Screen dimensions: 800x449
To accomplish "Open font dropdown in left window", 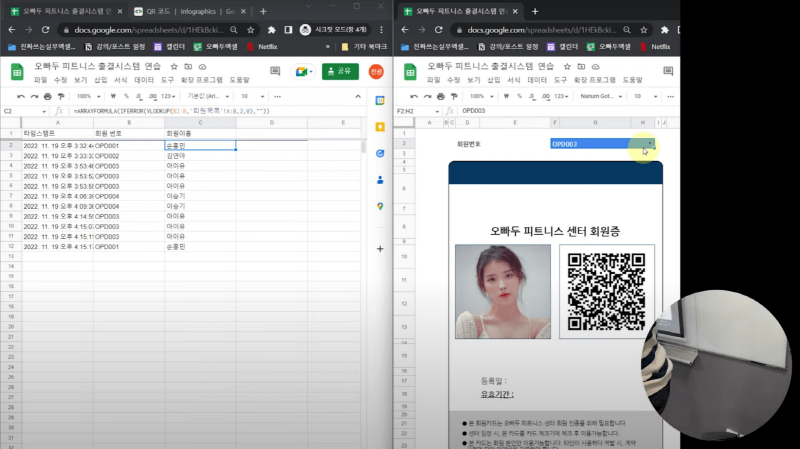I will pyautogui.click(x=208, y=96).
